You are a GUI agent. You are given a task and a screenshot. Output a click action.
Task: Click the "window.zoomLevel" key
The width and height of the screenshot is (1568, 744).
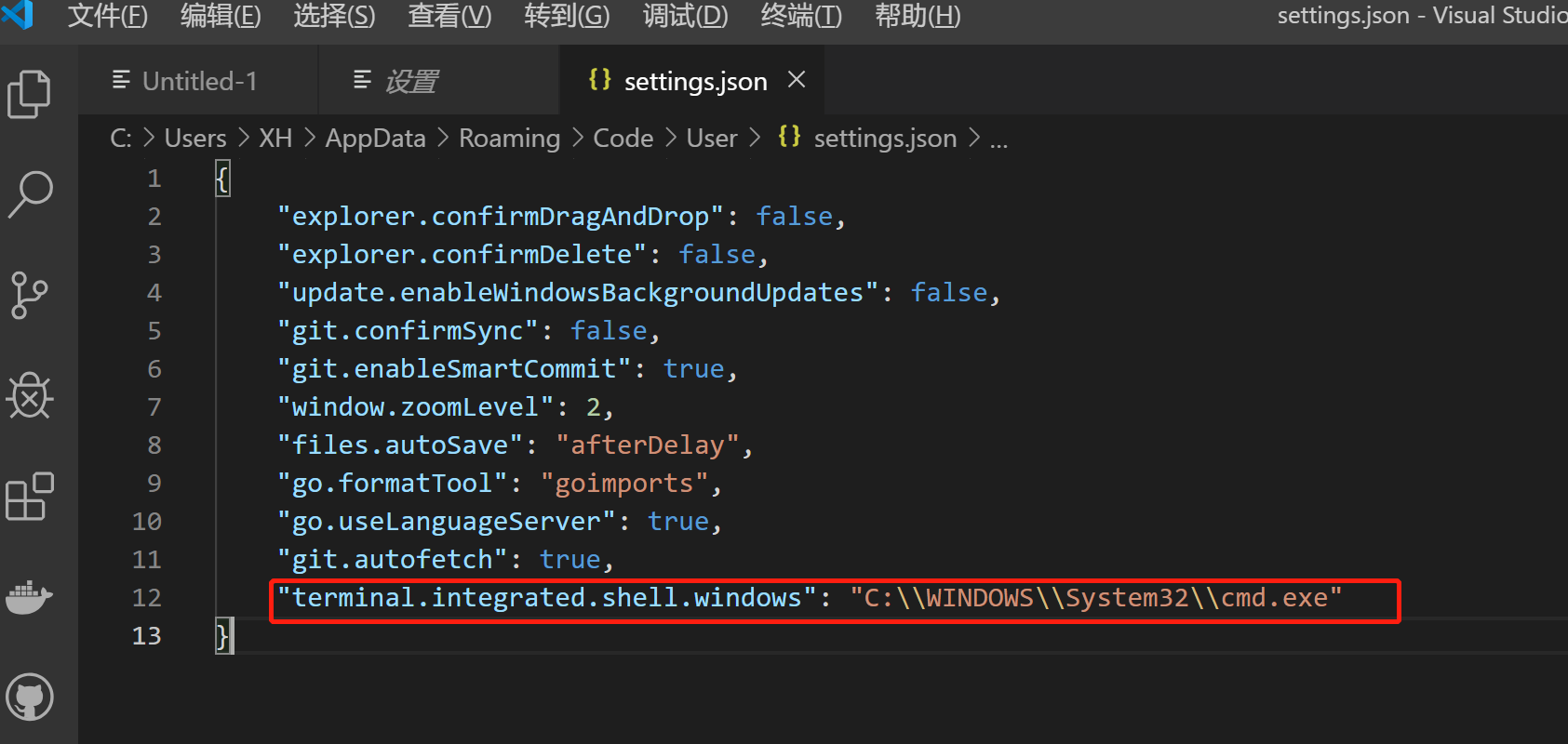[416, 406]
